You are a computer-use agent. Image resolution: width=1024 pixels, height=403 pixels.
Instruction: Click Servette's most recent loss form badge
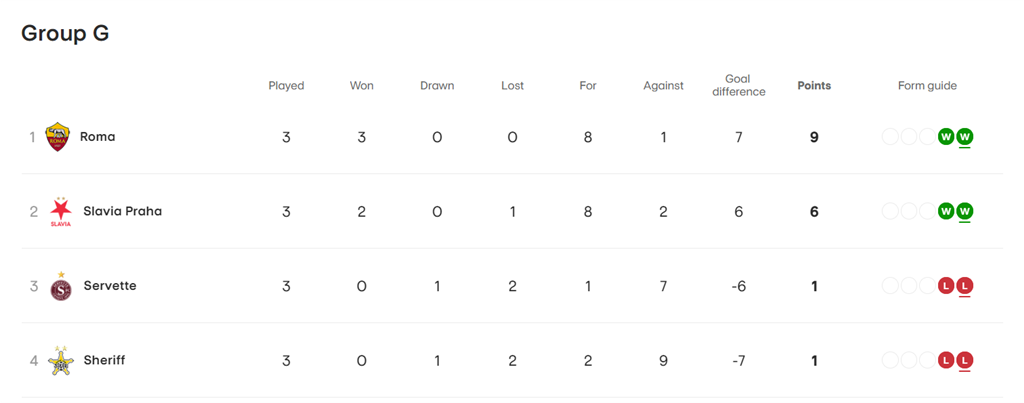[965, 286]
